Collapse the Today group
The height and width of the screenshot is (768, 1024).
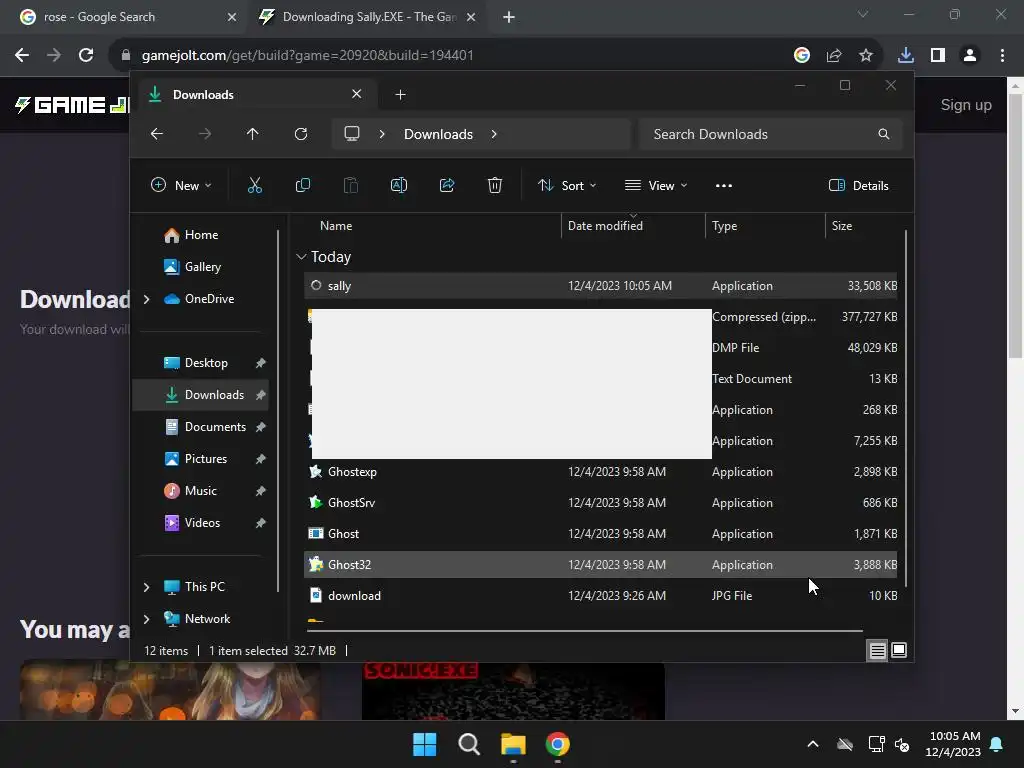301,257
